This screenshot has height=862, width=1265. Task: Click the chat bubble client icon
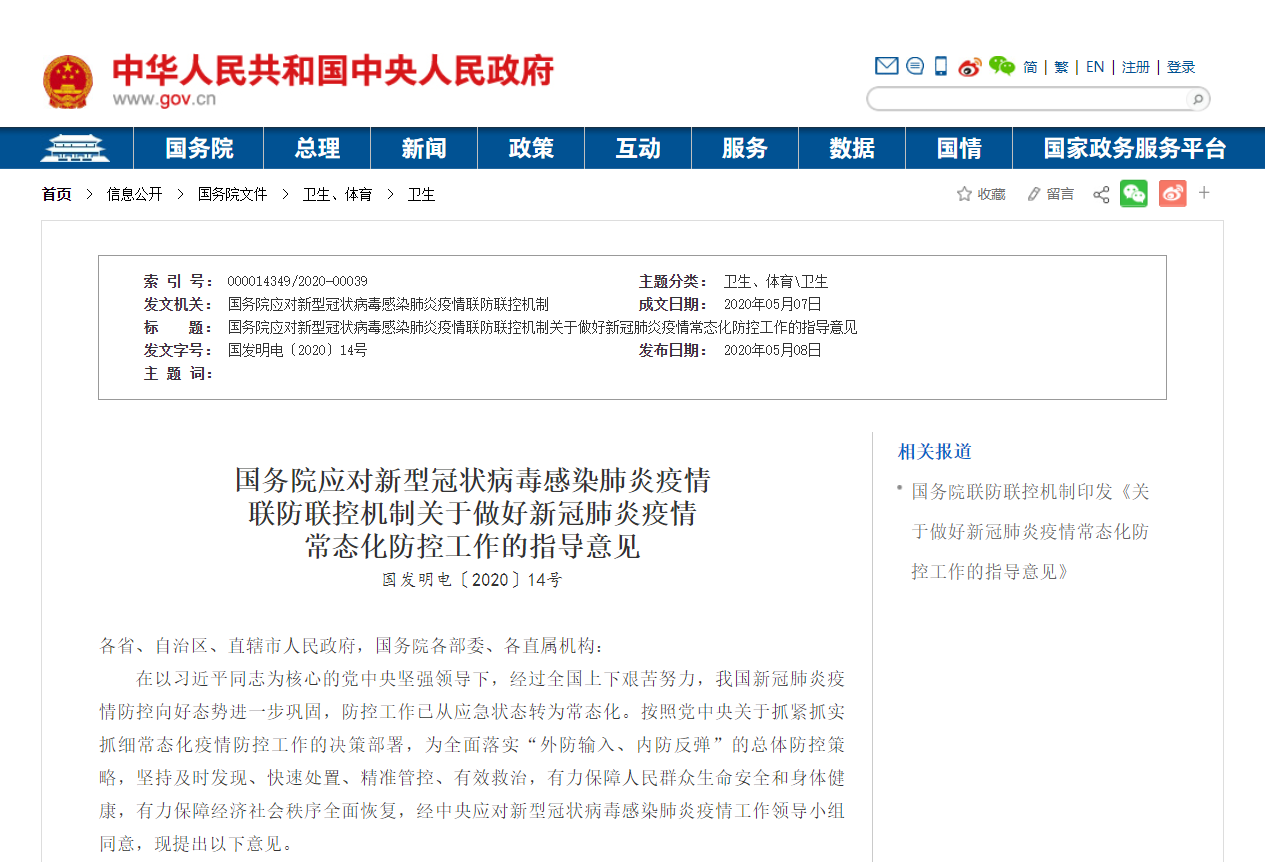click(915, 66)
